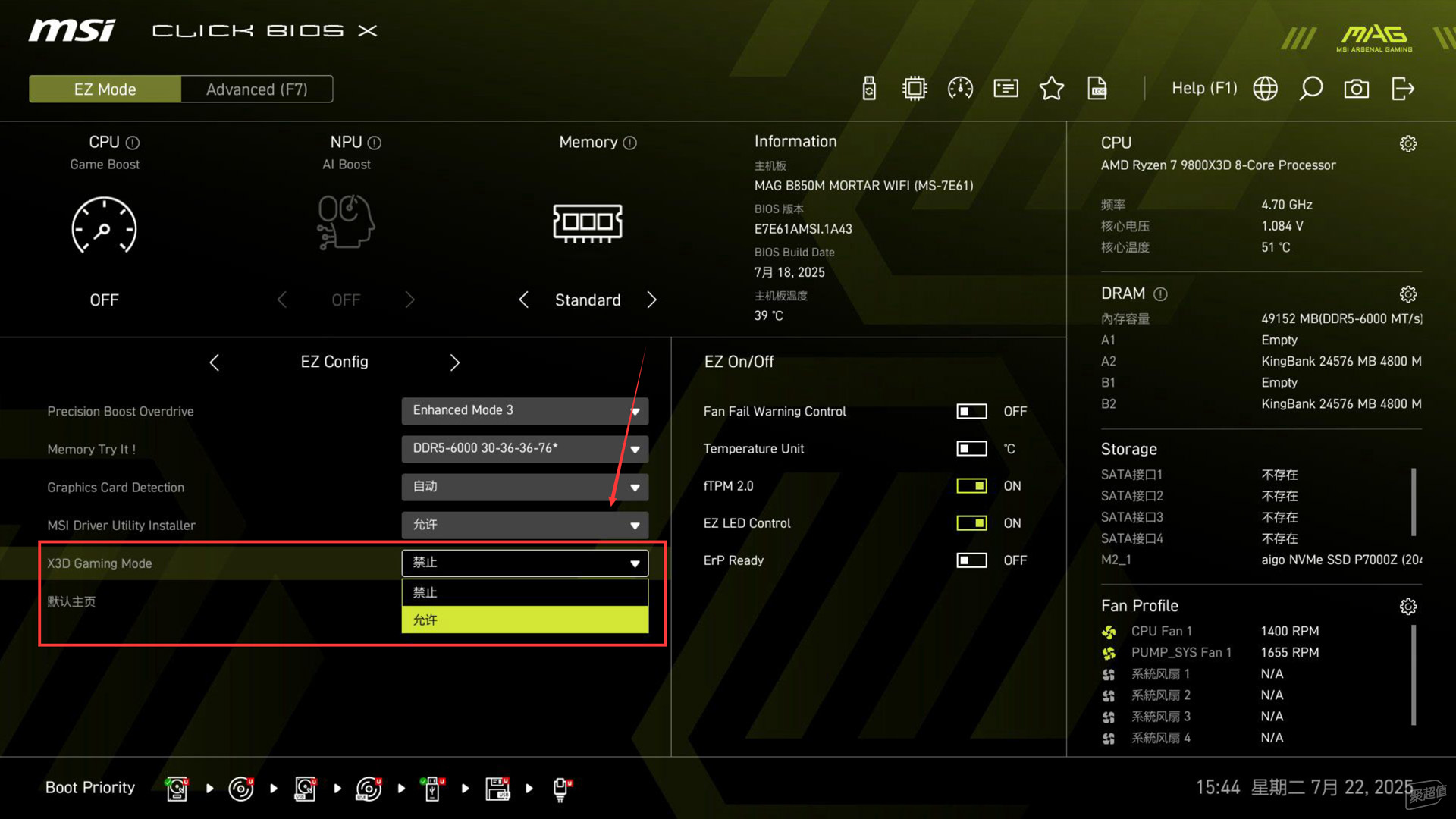
Task: Toggle ErP Ready switch
Action: [x=971, y=560]
